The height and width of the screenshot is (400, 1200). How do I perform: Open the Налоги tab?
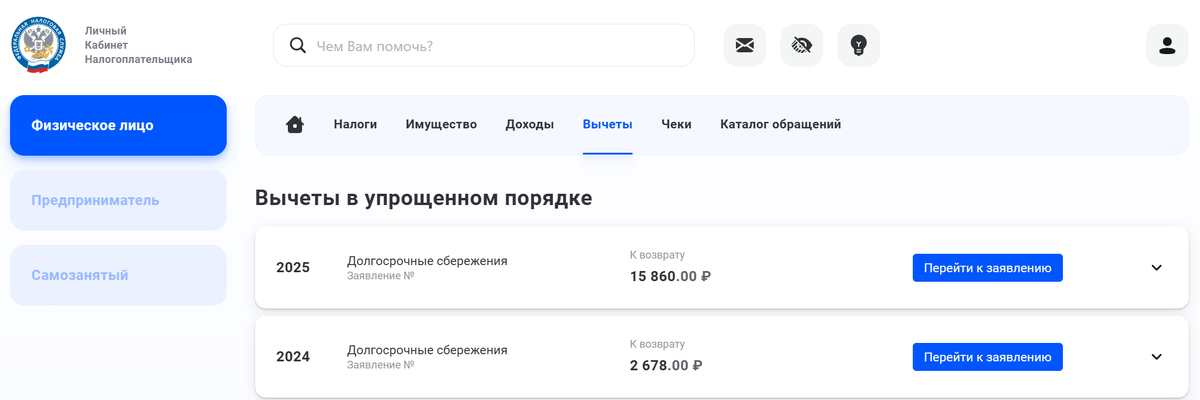click(x=355, y=125)
